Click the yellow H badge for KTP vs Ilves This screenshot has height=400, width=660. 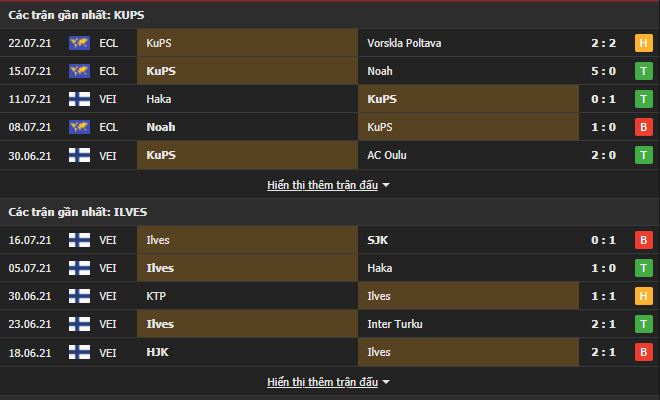pos(644,296)
